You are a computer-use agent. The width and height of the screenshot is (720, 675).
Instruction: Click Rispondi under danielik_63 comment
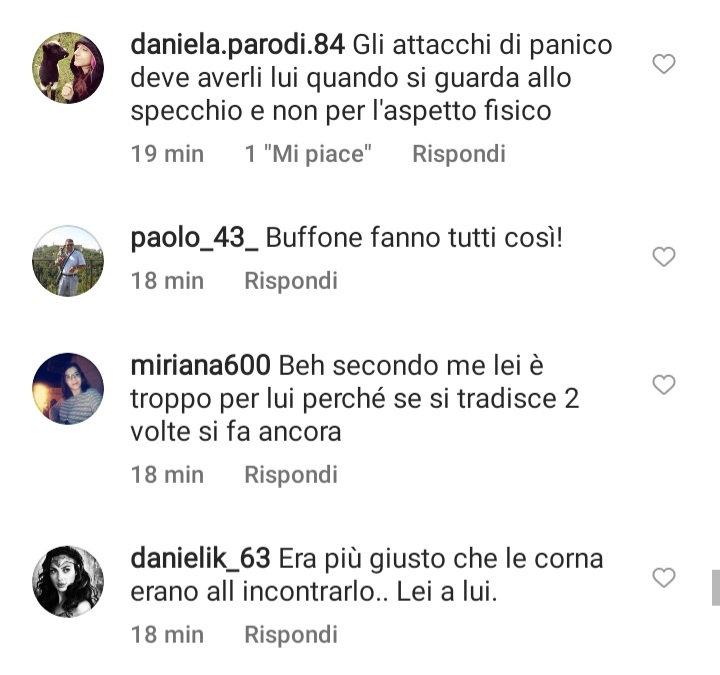tap(291, 635)
